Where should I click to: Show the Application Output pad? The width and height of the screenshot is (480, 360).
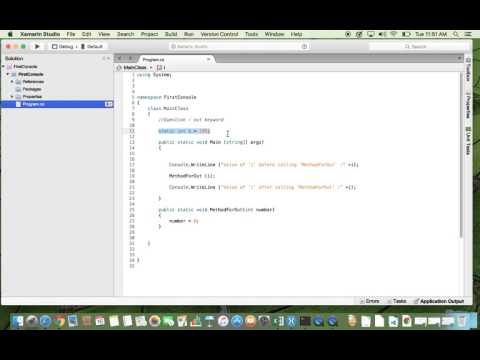point(439,301)
